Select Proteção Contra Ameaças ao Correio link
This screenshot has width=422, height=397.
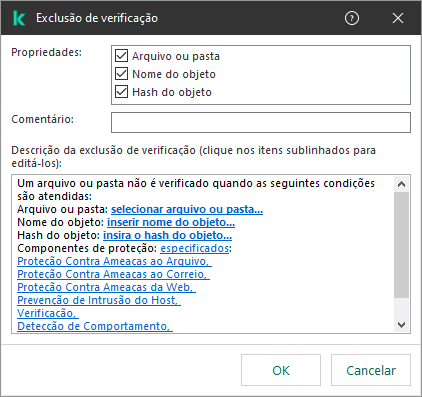tap(113, 274)
